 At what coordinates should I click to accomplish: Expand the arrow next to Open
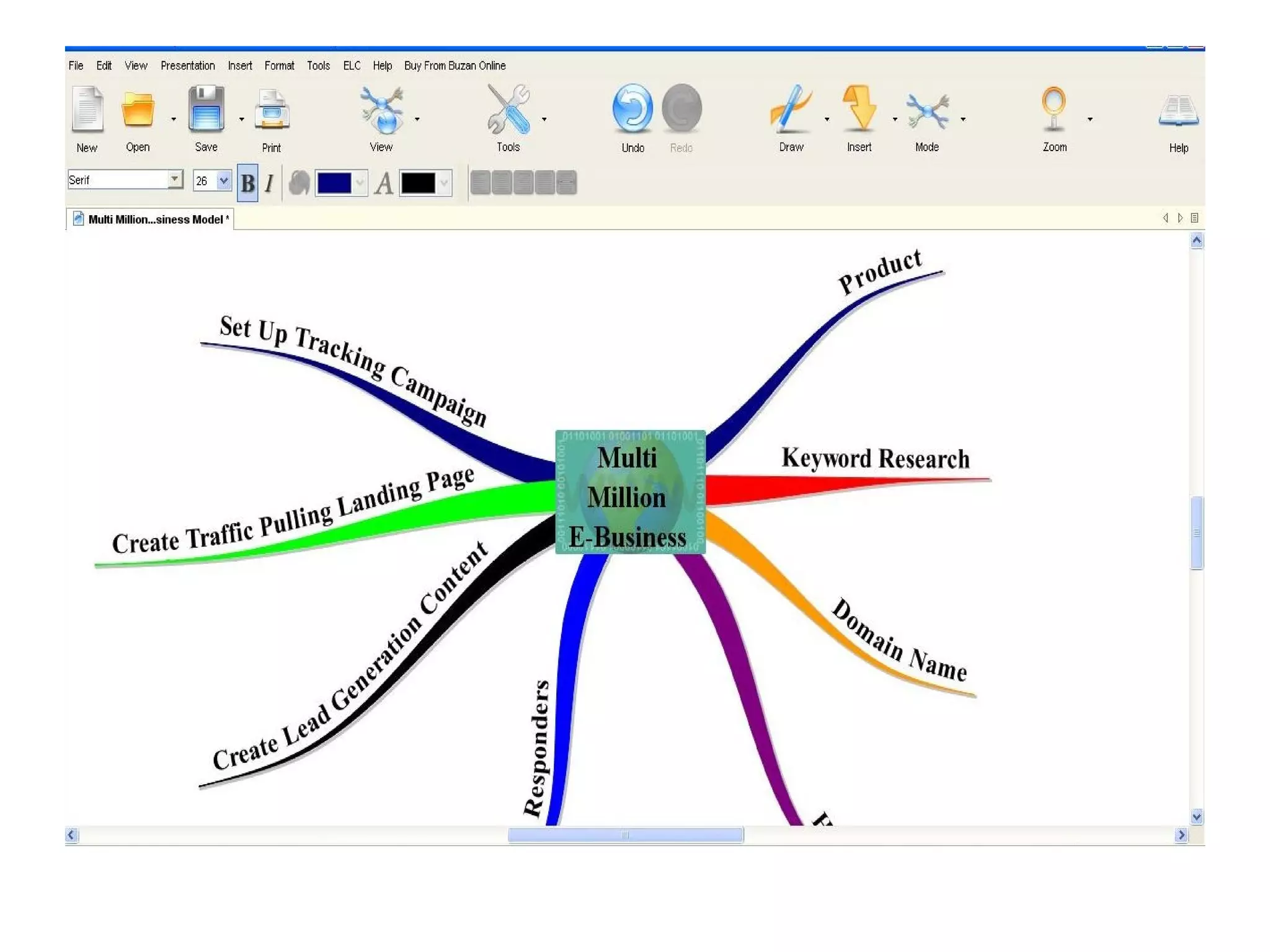pos(174,119)
